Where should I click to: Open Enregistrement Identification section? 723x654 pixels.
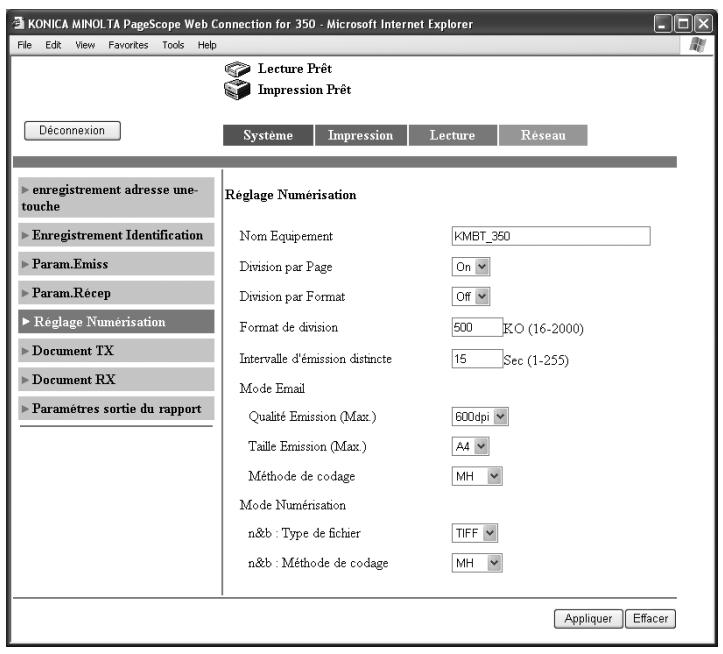(116, 235)
